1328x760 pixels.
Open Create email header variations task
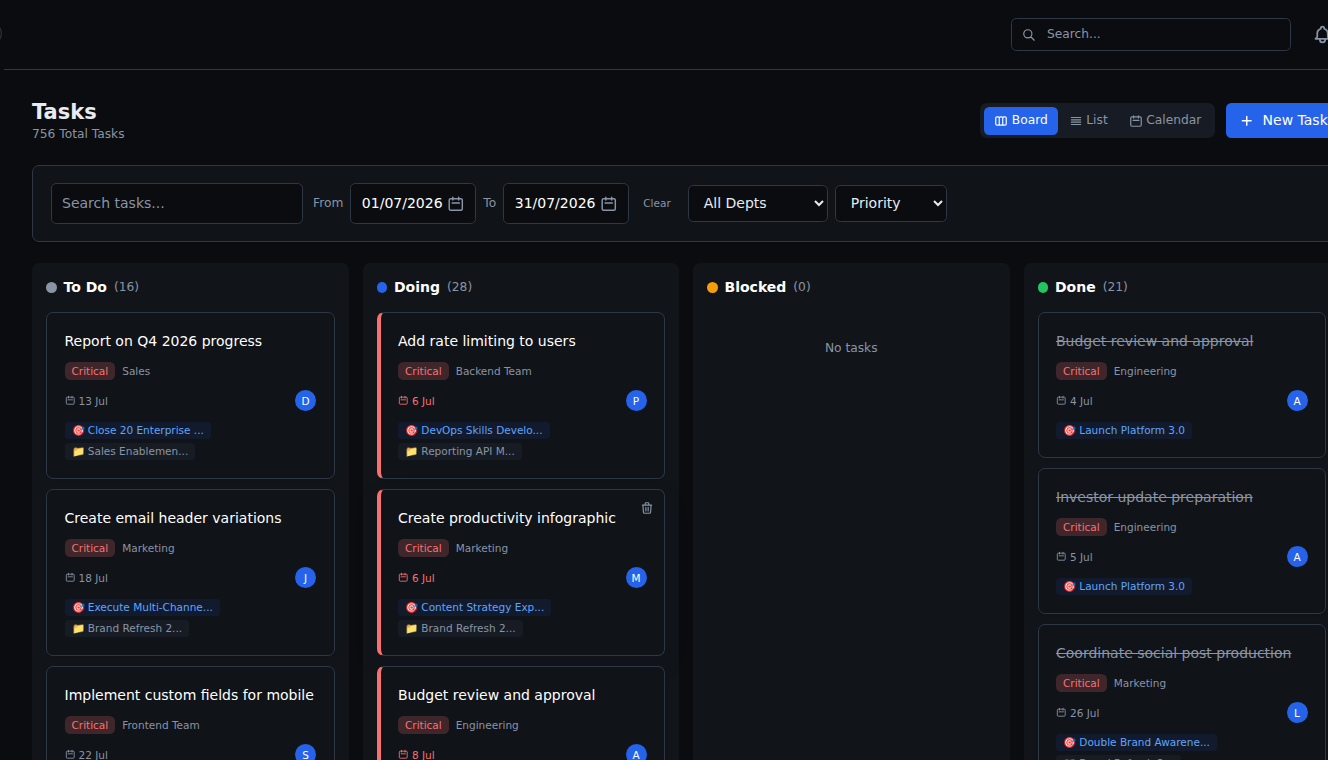tap(173, 518)
